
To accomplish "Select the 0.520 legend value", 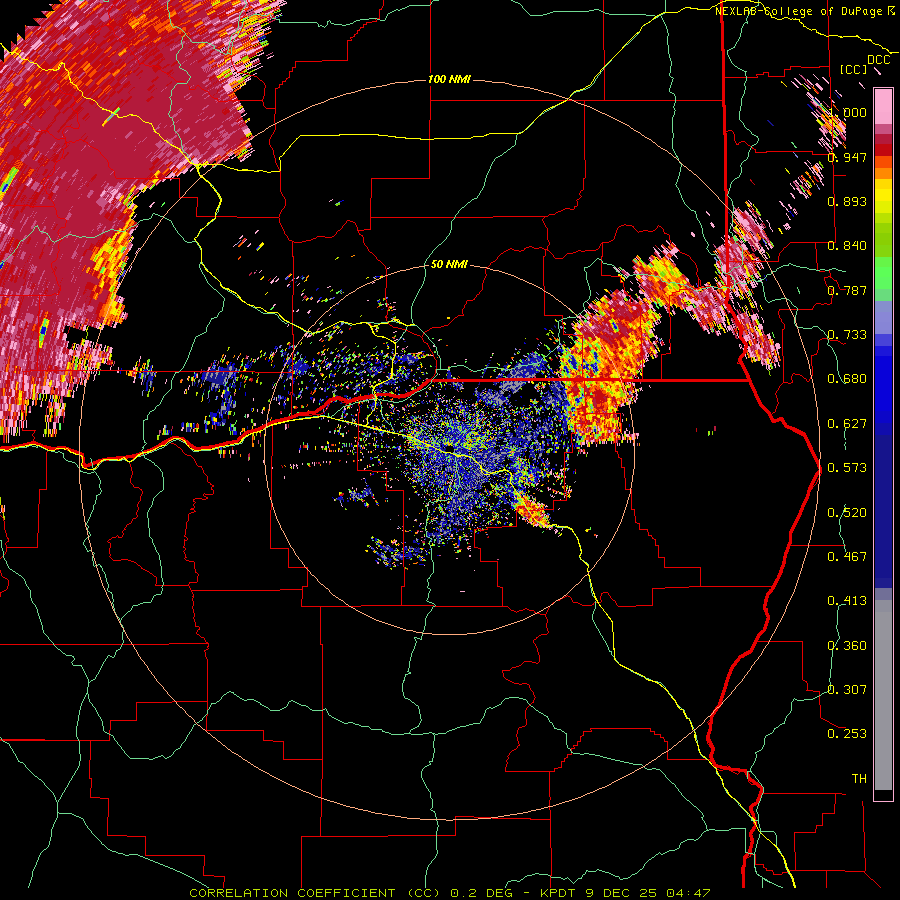I will (847, 512).
